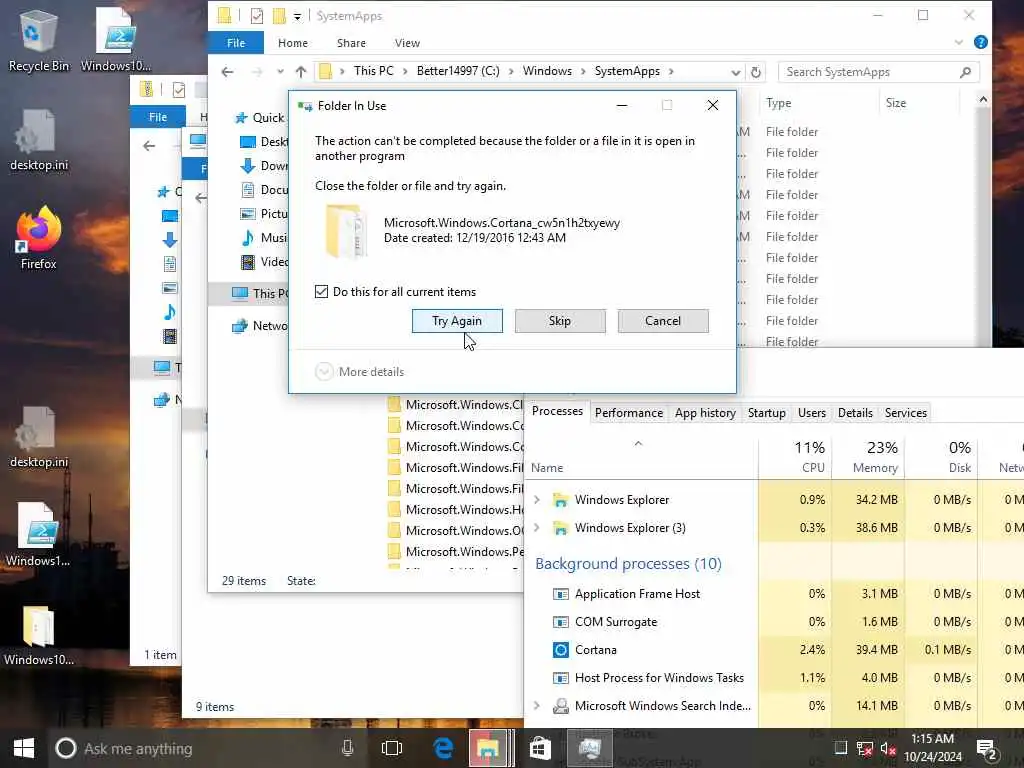This screenshot has height=768, width=1024.
Task: Click Cortana microphone icon in taskbar
Action: (x=347, y=748)
